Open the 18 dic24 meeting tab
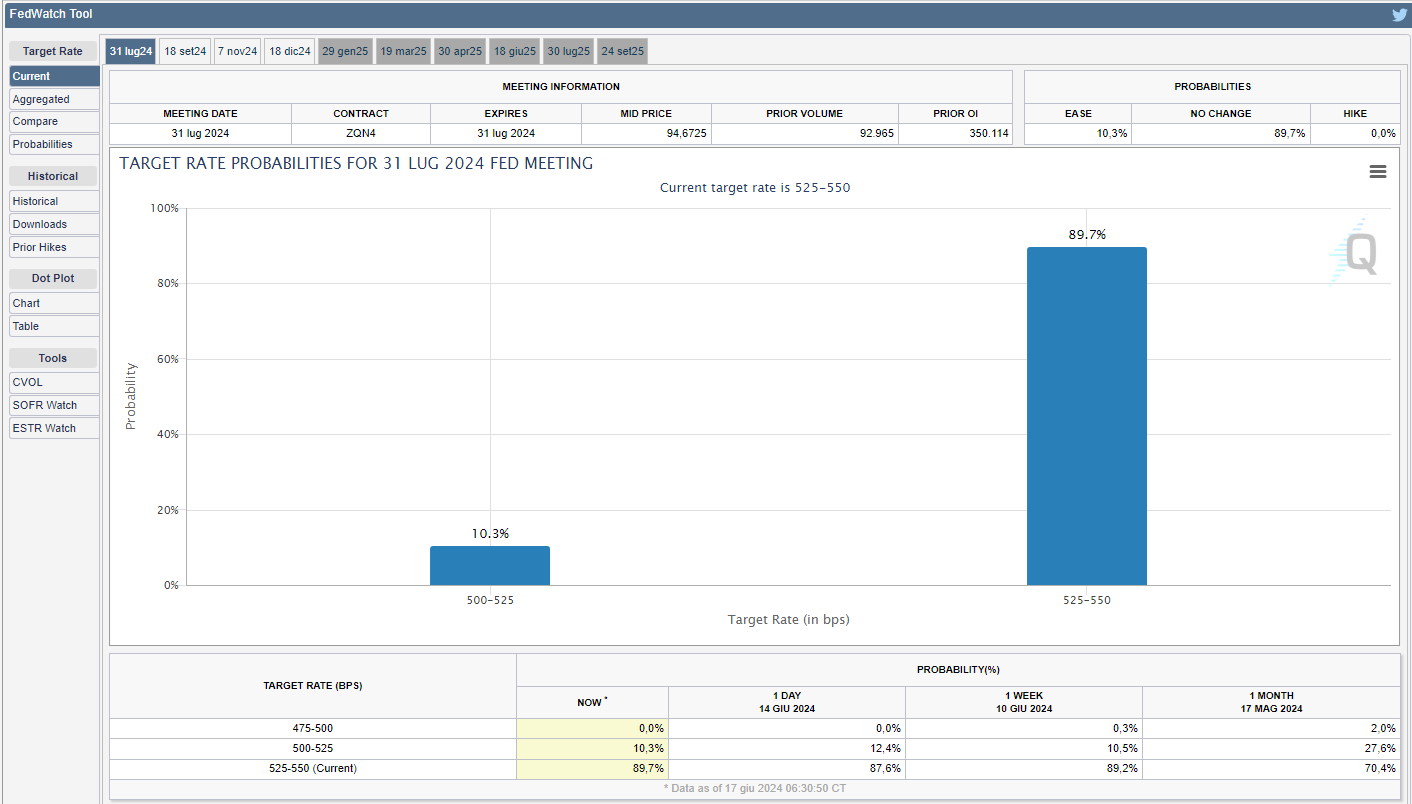 tap(290, 51)
